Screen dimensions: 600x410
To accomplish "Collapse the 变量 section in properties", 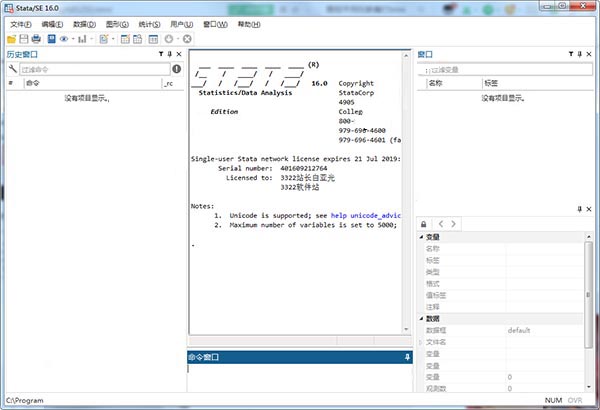I will point(420,237).
